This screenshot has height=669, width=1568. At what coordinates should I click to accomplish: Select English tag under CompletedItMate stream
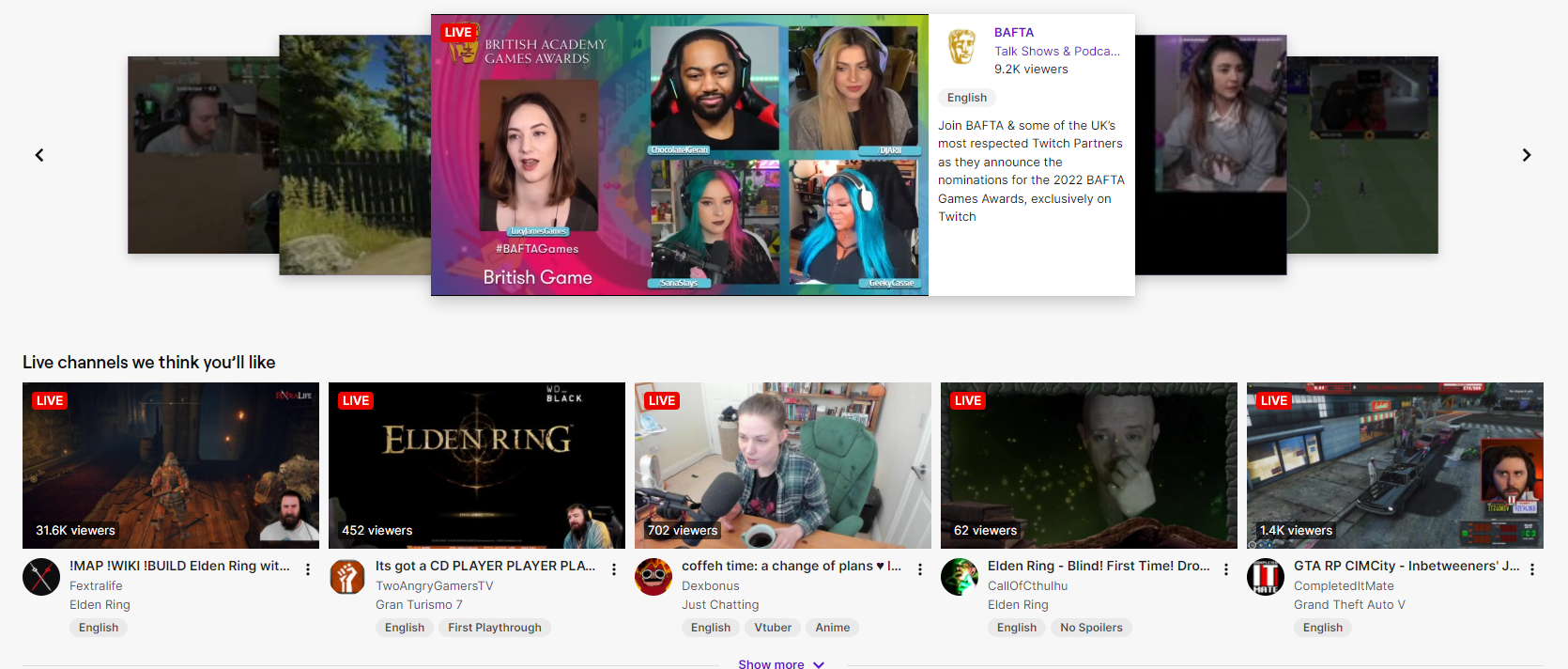[1323, 628]
